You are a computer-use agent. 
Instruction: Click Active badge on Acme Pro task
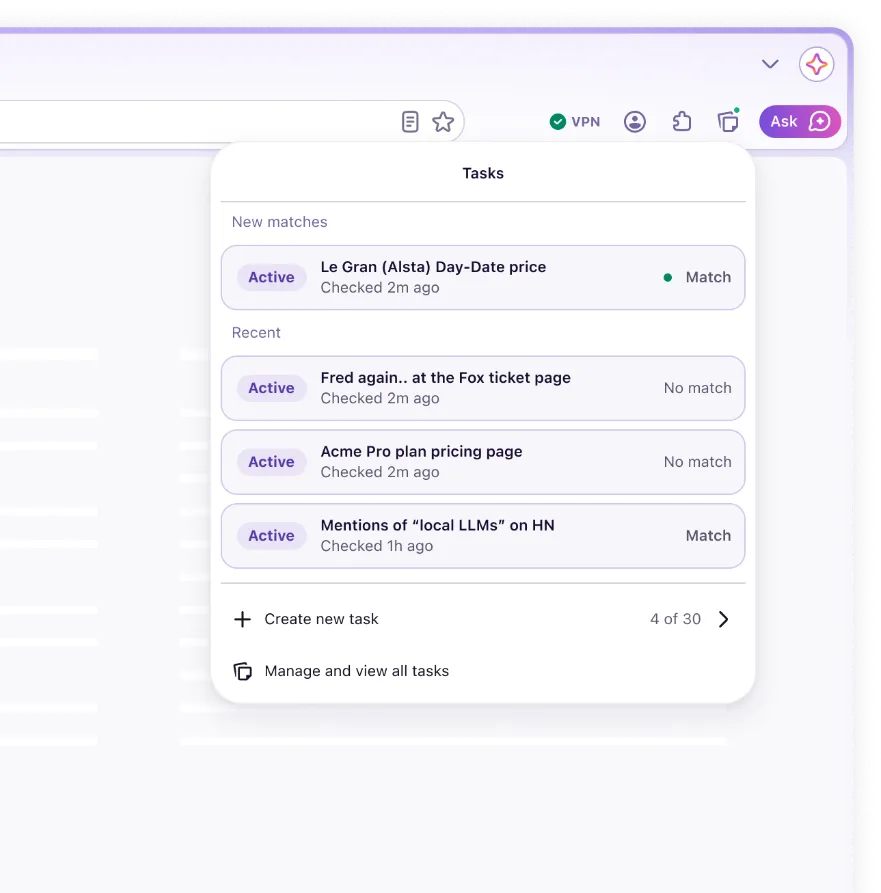(x=272, y=462)
